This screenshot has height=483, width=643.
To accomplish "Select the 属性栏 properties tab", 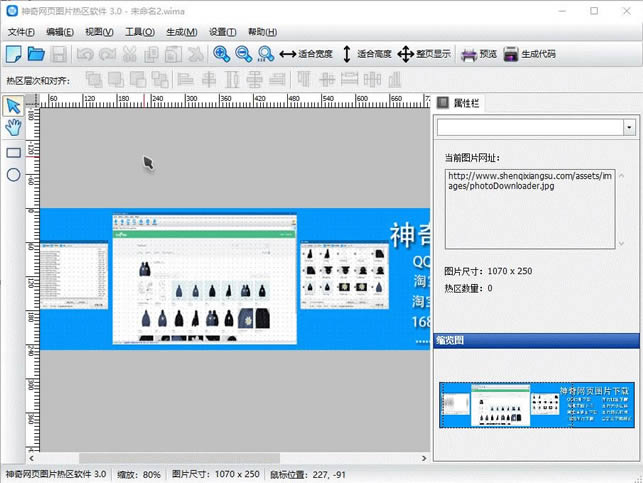I will click(x=458, y=103).
